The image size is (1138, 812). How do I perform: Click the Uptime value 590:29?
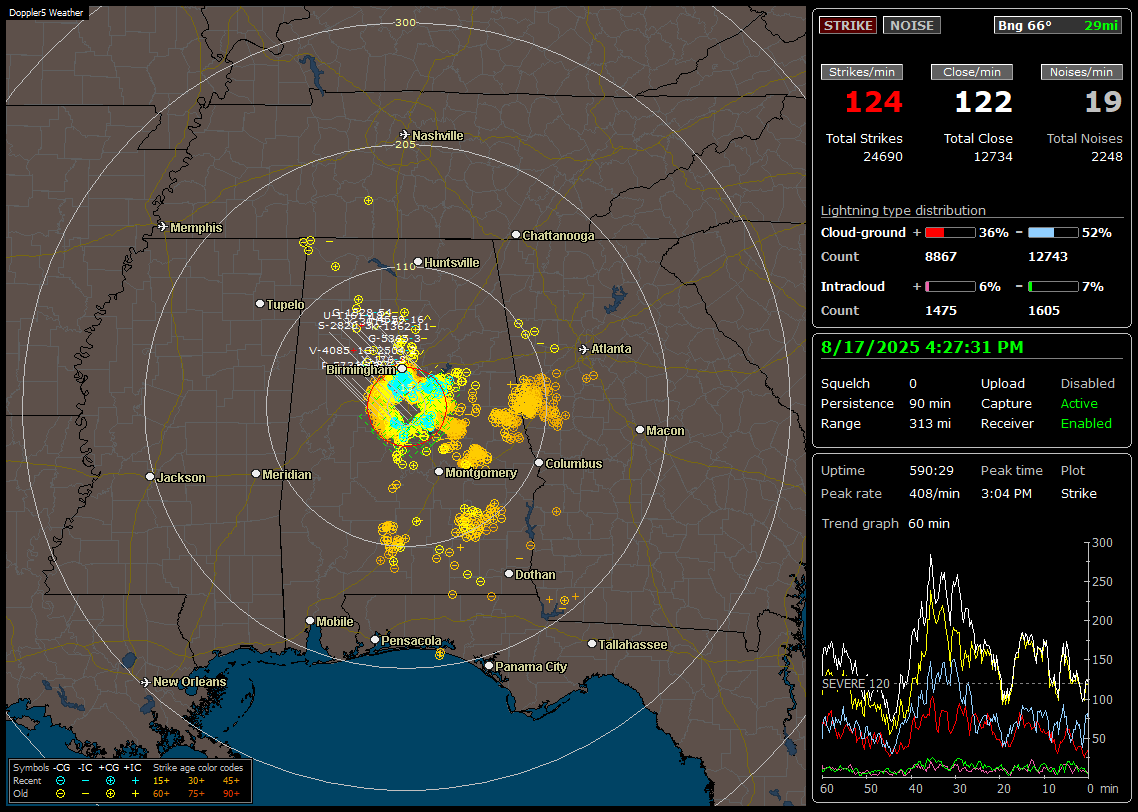pos(931,471)
